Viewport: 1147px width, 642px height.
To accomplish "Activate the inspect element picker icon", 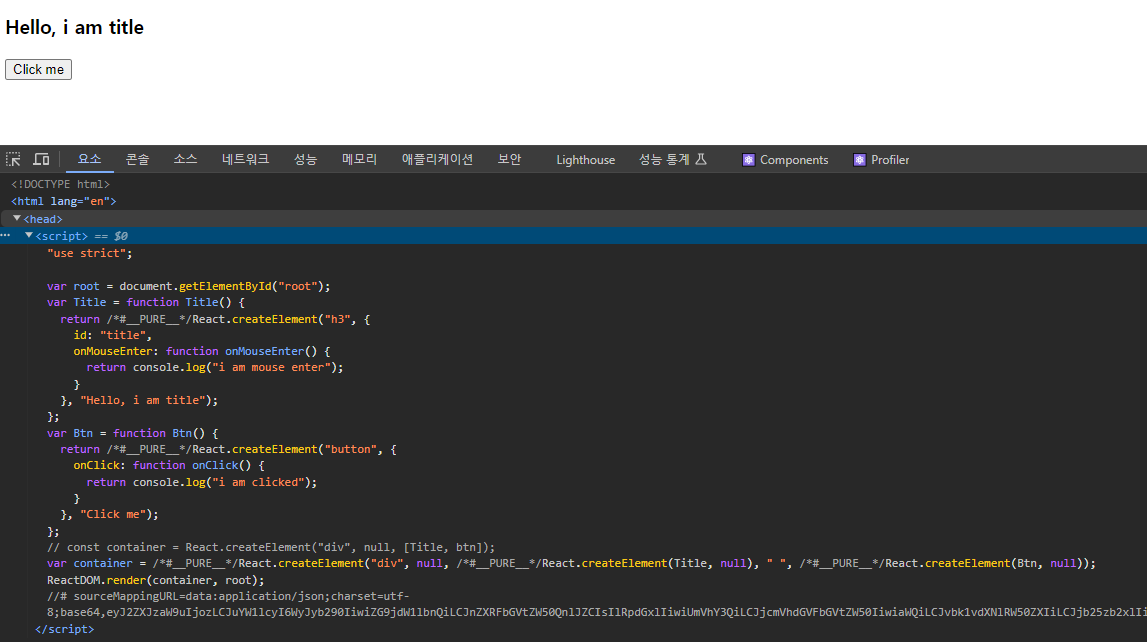I will tap(13, 159).
